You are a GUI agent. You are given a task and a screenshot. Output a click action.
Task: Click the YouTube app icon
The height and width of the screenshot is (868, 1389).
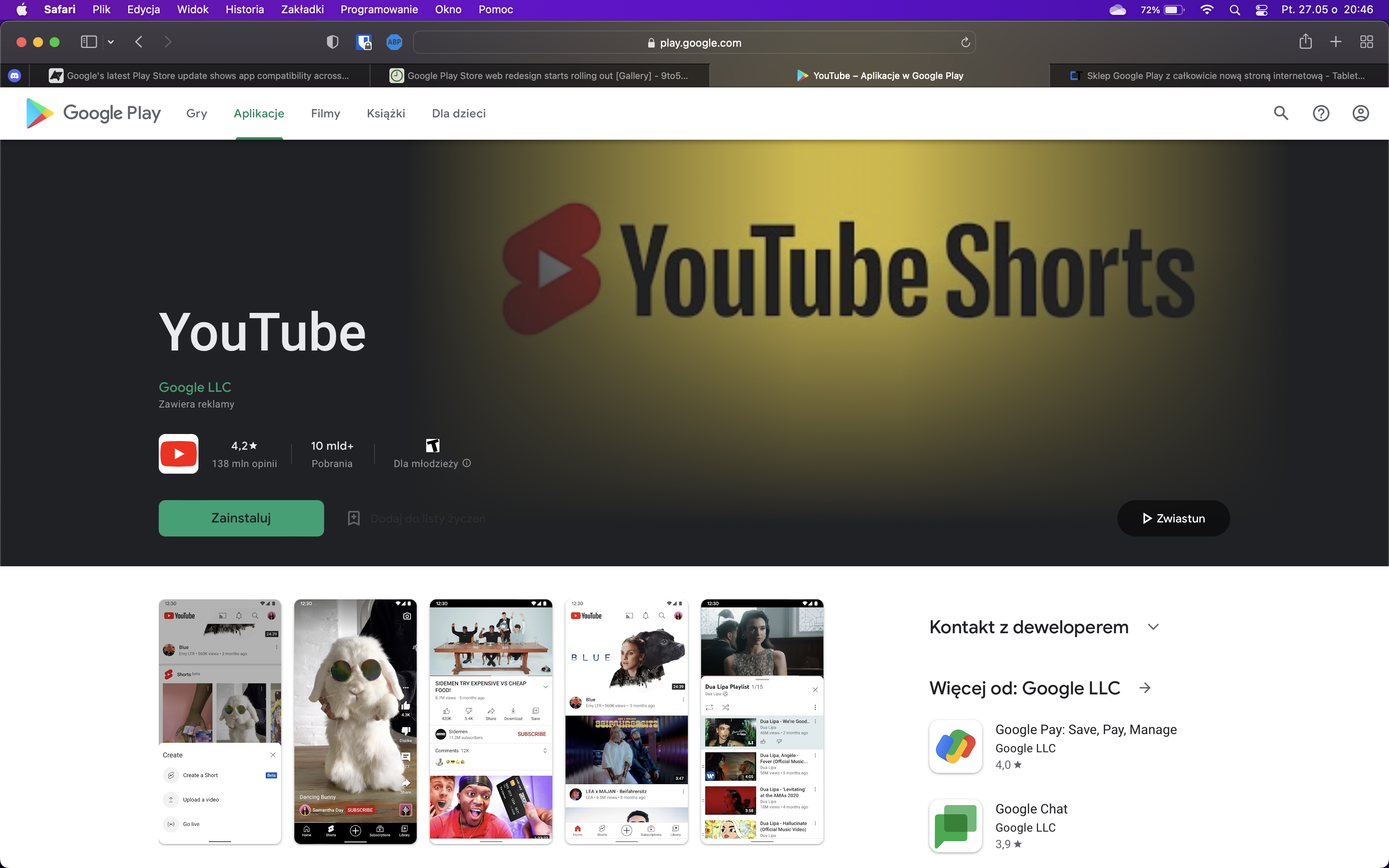[179, 453]
